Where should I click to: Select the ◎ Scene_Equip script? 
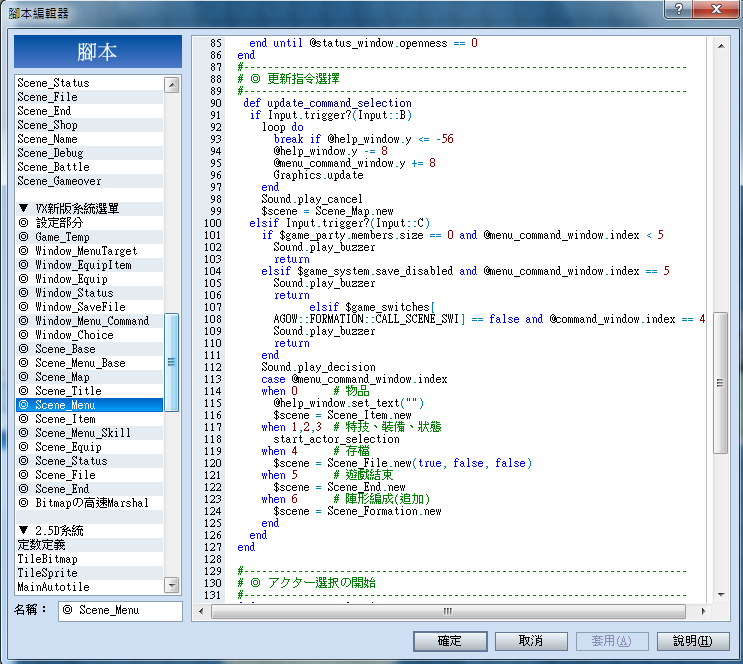click(x=90, y=447)
